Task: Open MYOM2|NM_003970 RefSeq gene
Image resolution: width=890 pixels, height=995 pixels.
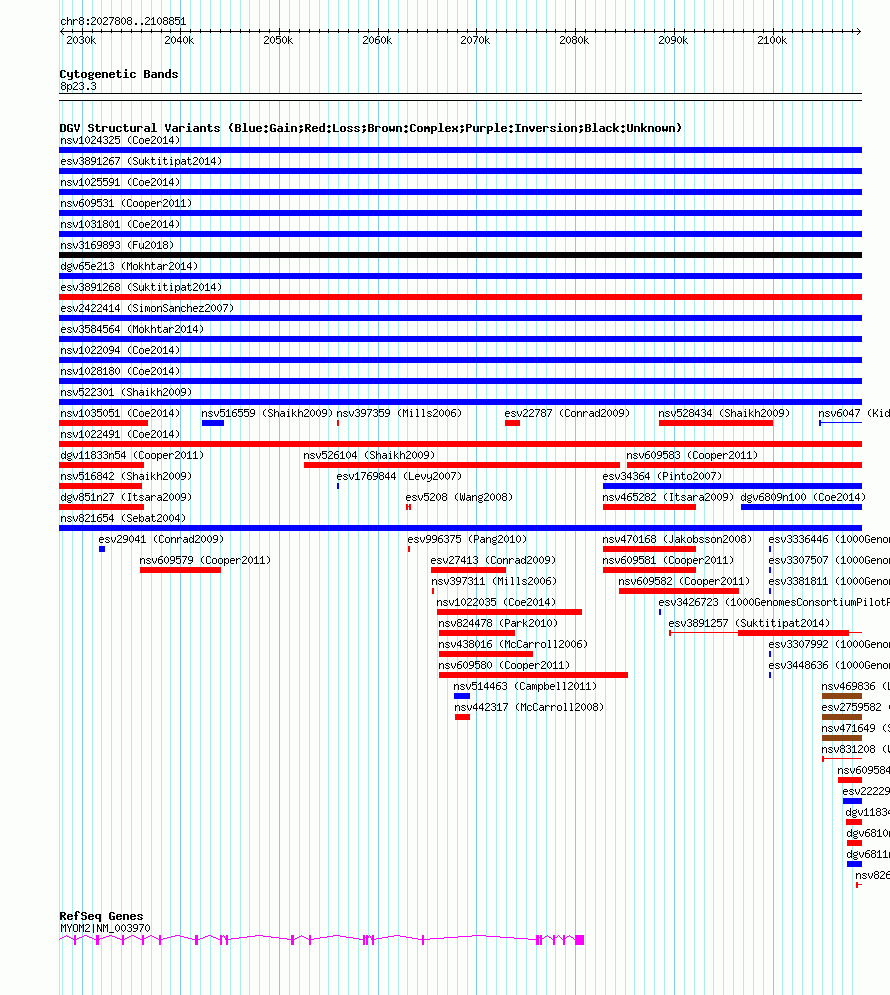Action: [322, 940]
